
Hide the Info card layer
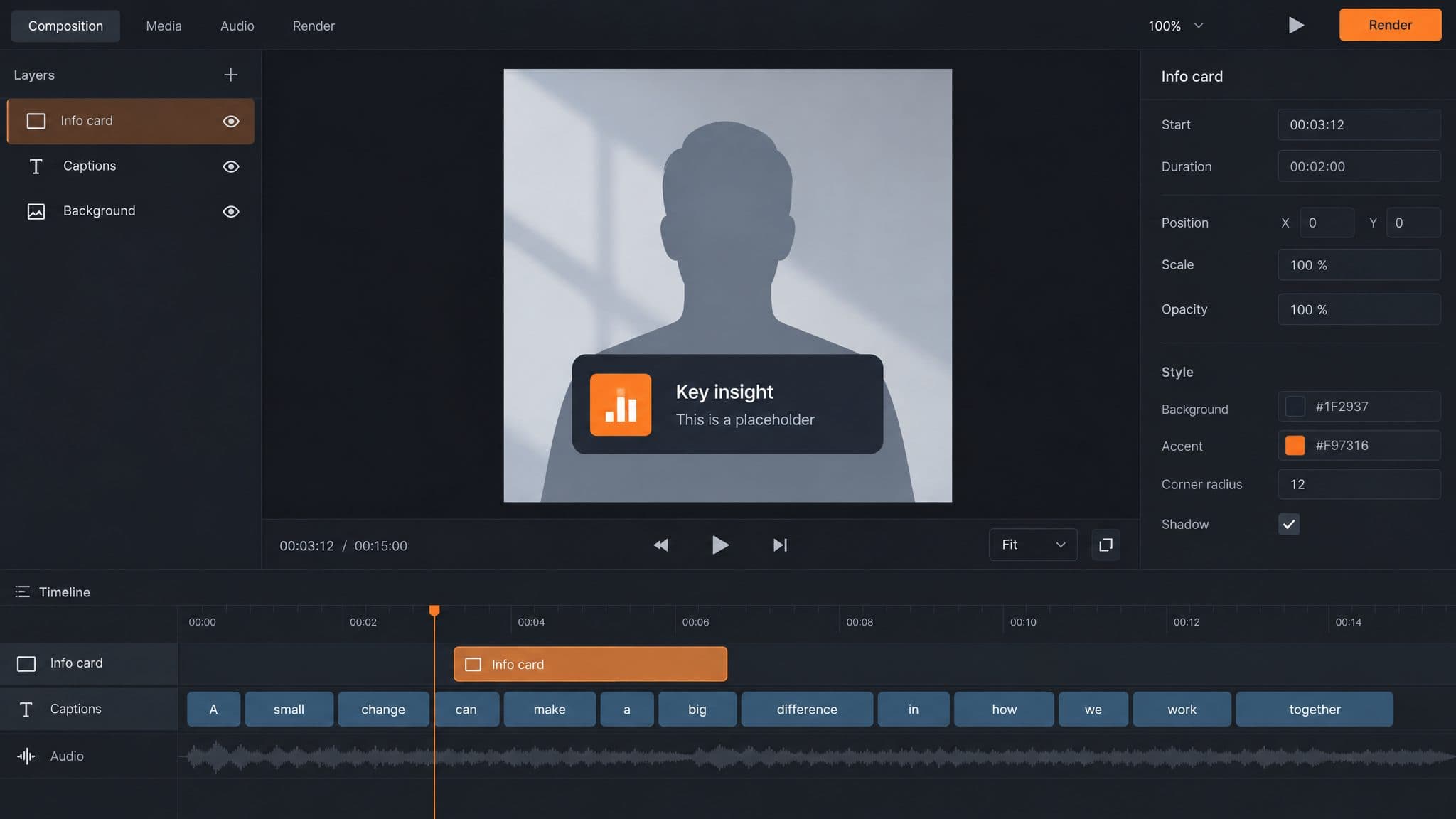click(230, 122)
